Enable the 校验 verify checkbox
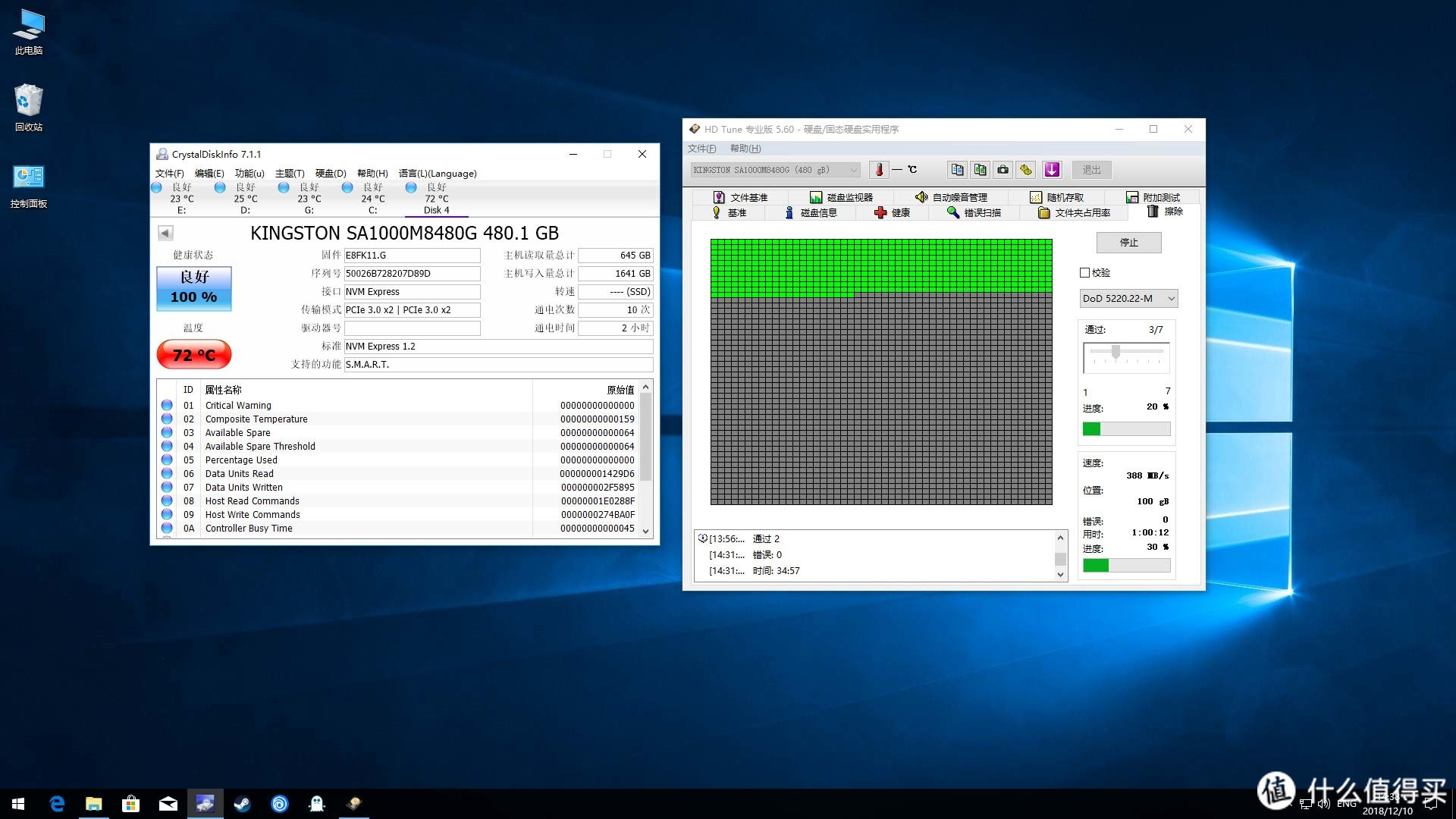1456x819 pixels. pyautogui.click(x=1084, y=273)
